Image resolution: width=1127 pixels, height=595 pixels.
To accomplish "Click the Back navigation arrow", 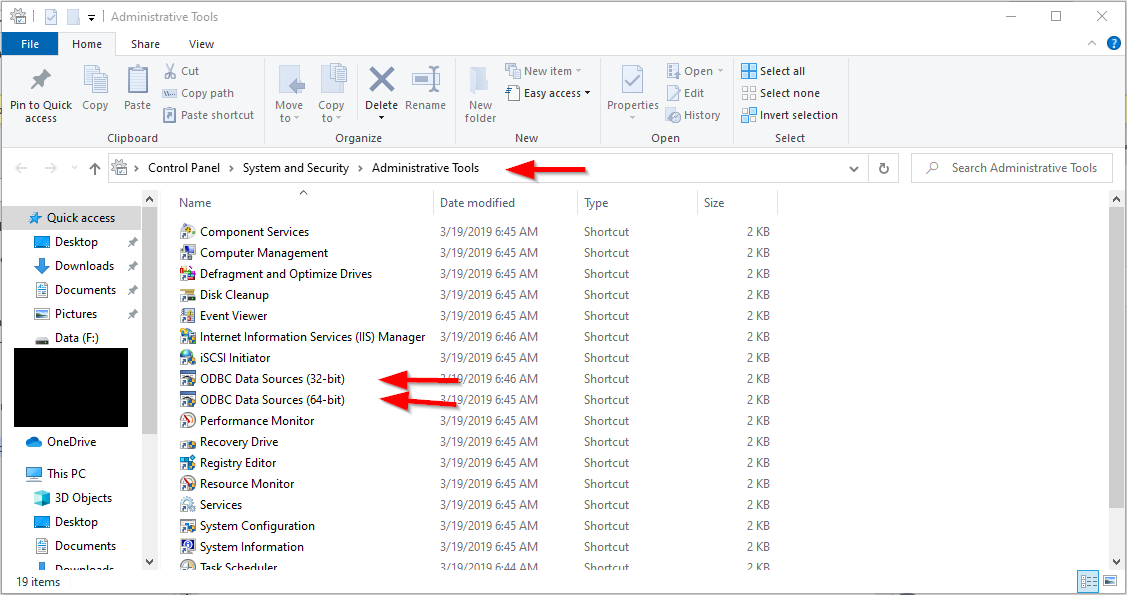I will click(x=21, y=168).
